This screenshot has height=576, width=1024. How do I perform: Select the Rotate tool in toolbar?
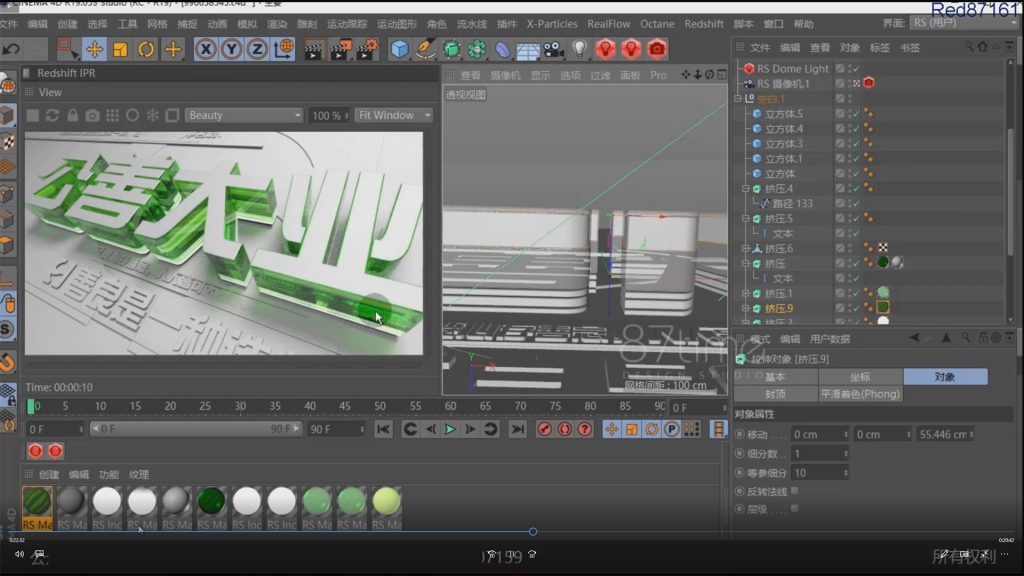[x=146, y=49]
